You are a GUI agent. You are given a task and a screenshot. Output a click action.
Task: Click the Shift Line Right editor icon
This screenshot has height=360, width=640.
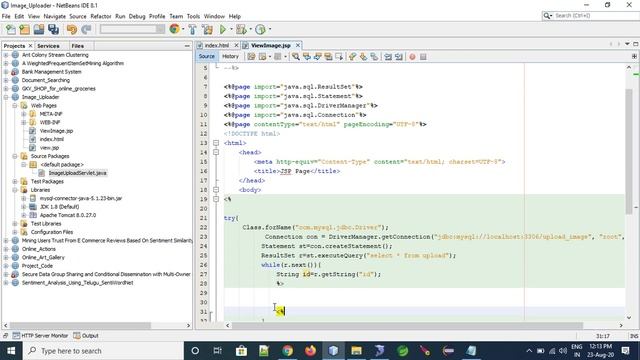pos(399,57)
